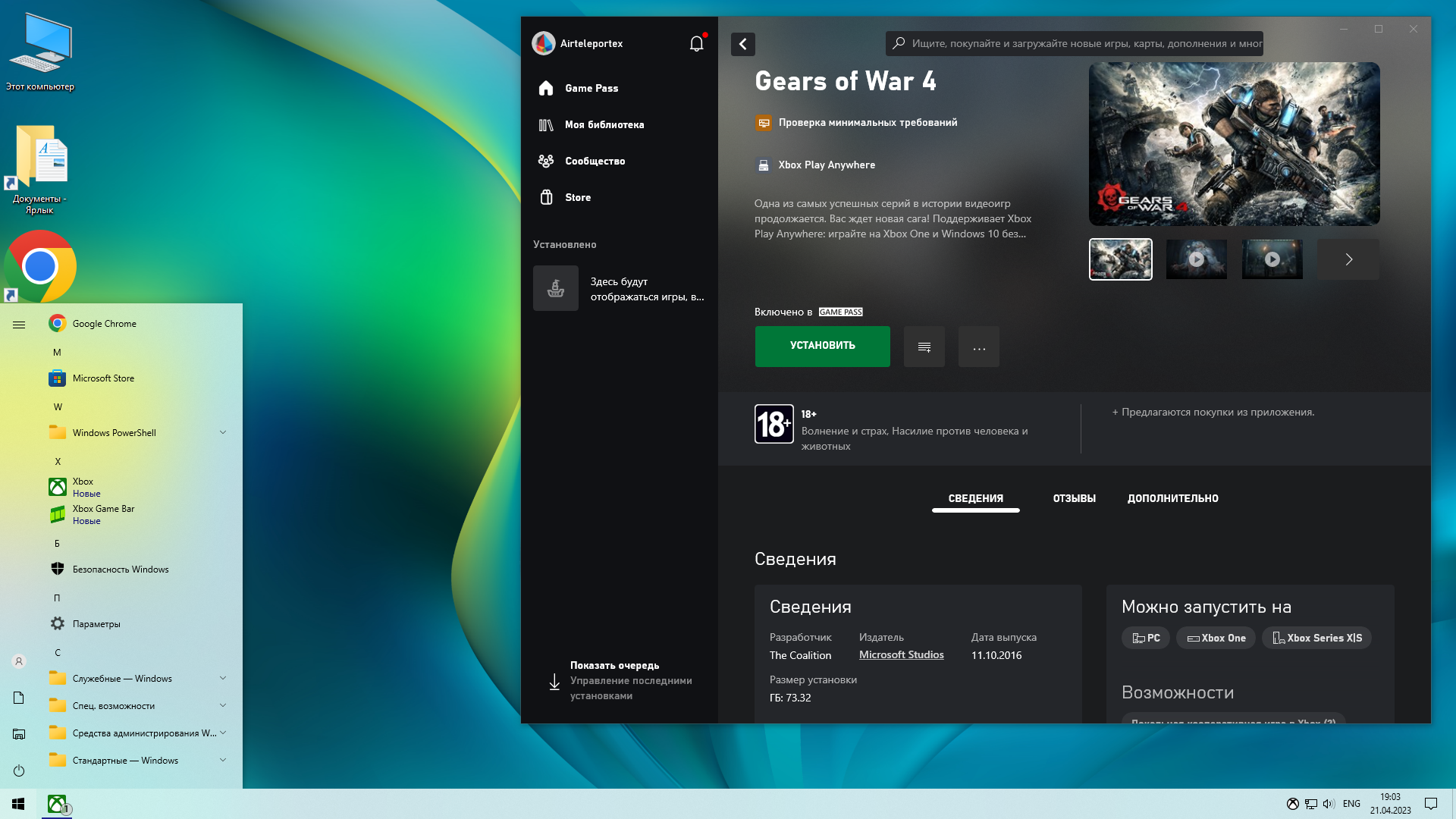The height and width of the screenshot is (819, 1456).
Task: Open the Xbox icon in system tray
Action: pos(1293,804)
